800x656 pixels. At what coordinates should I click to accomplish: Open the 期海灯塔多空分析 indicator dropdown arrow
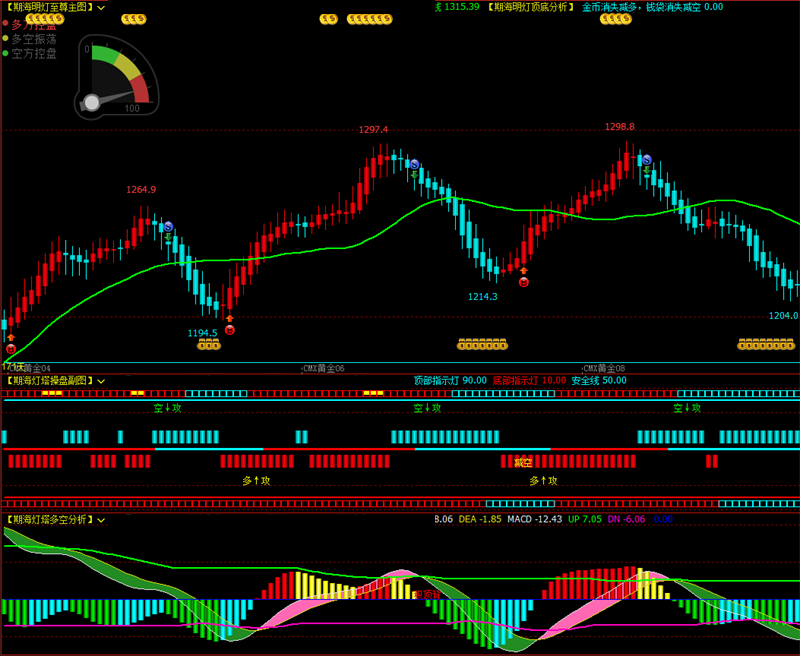point(101,520)
